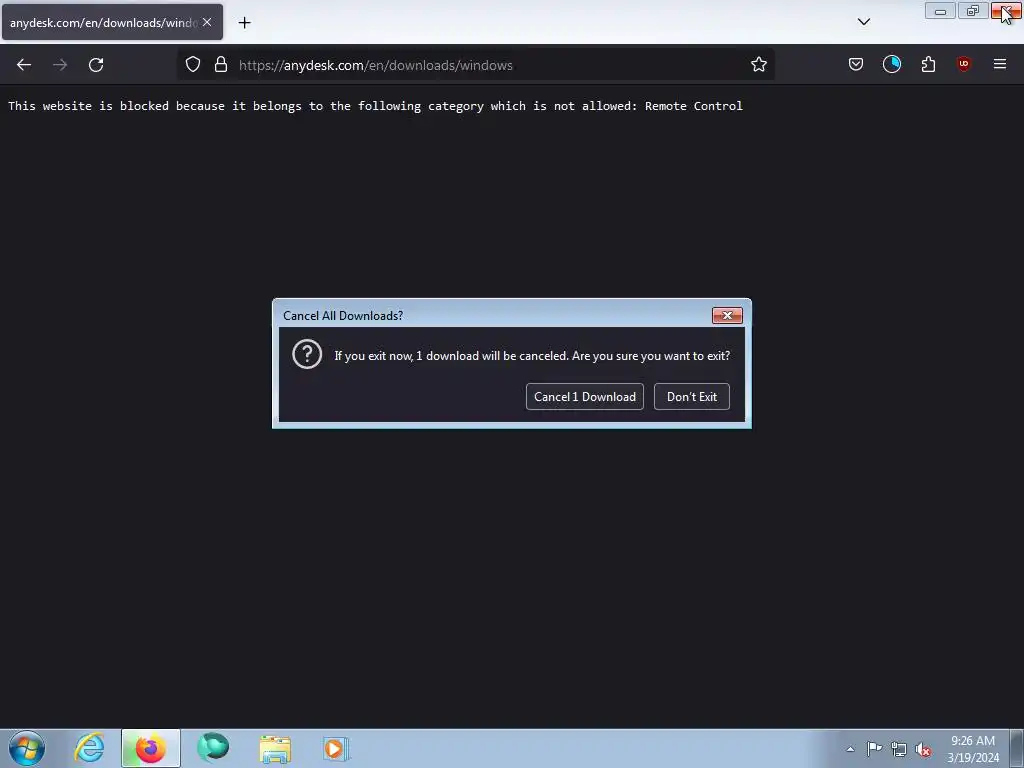Open the Save to Pocket icon
This screenshot has width=1024, height=768.
(x=856, y=65)
